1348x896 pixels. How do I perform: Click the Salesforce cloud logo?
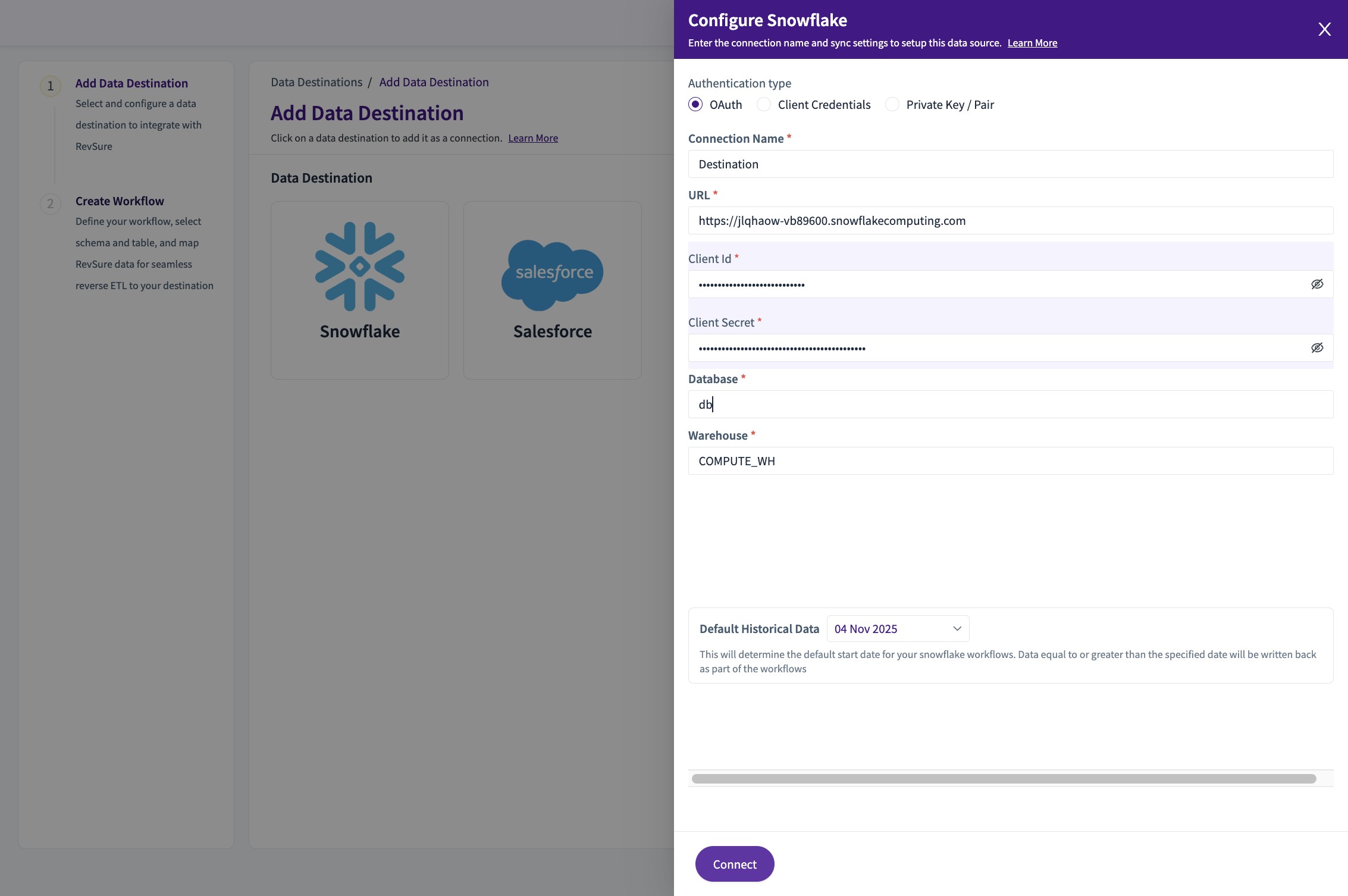(x=552, y=274)
